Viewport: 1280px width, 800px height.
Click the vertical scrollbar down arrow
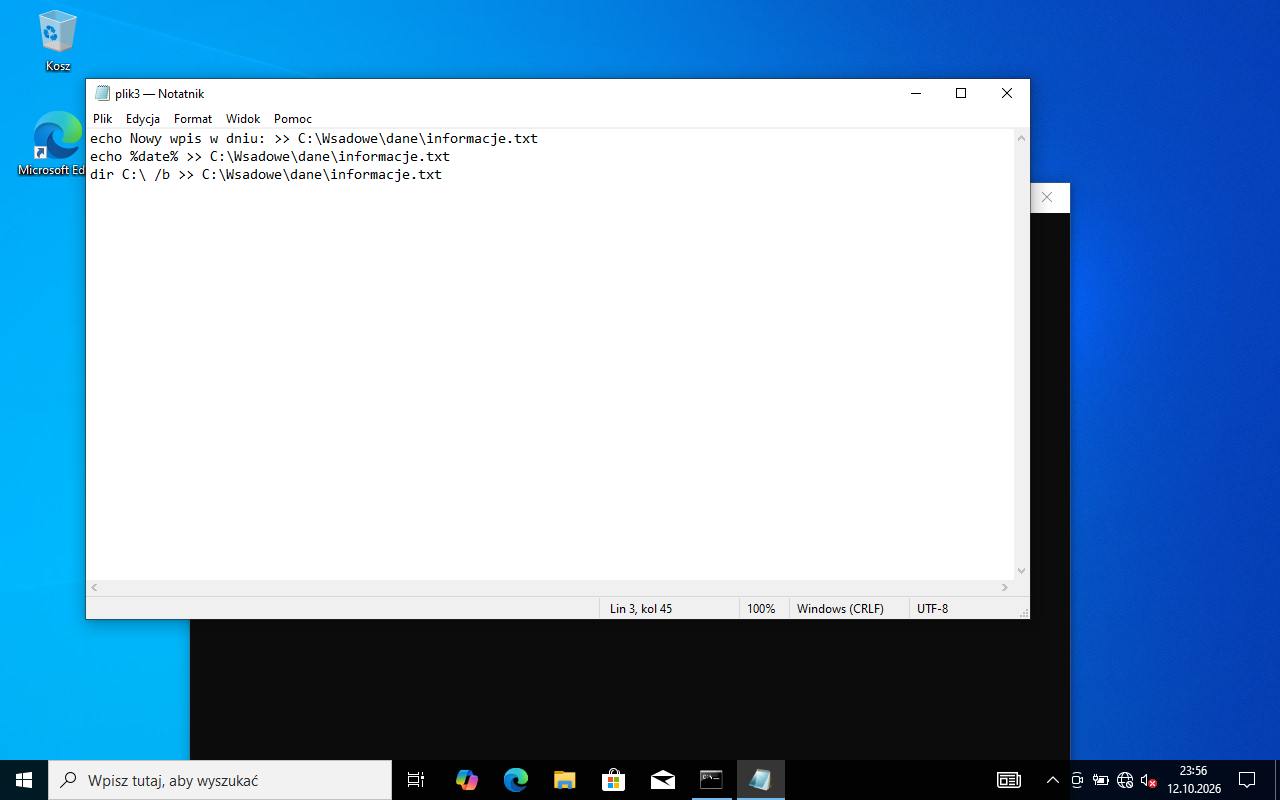tap(1021, 571)
